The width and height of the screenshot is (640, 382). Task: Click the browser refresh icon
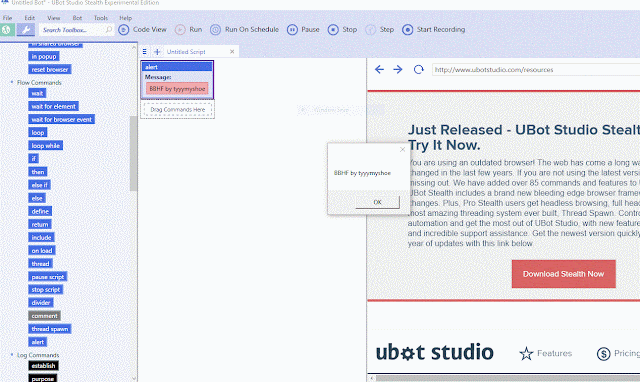tap(418, 70)
